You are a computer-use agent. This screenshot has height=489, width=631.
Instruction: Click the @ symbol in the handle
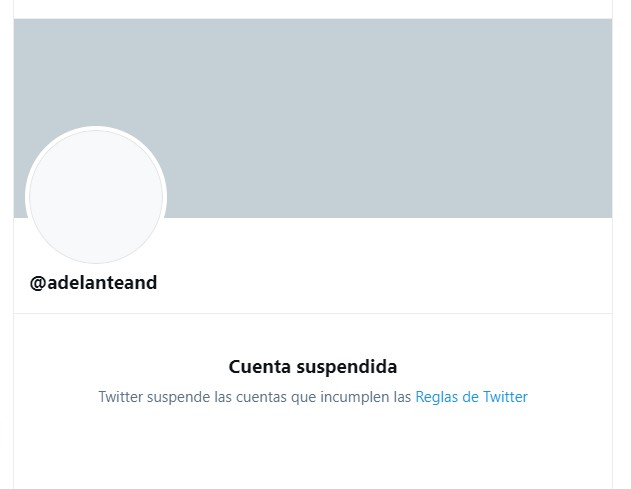click(x=38, y=283)
